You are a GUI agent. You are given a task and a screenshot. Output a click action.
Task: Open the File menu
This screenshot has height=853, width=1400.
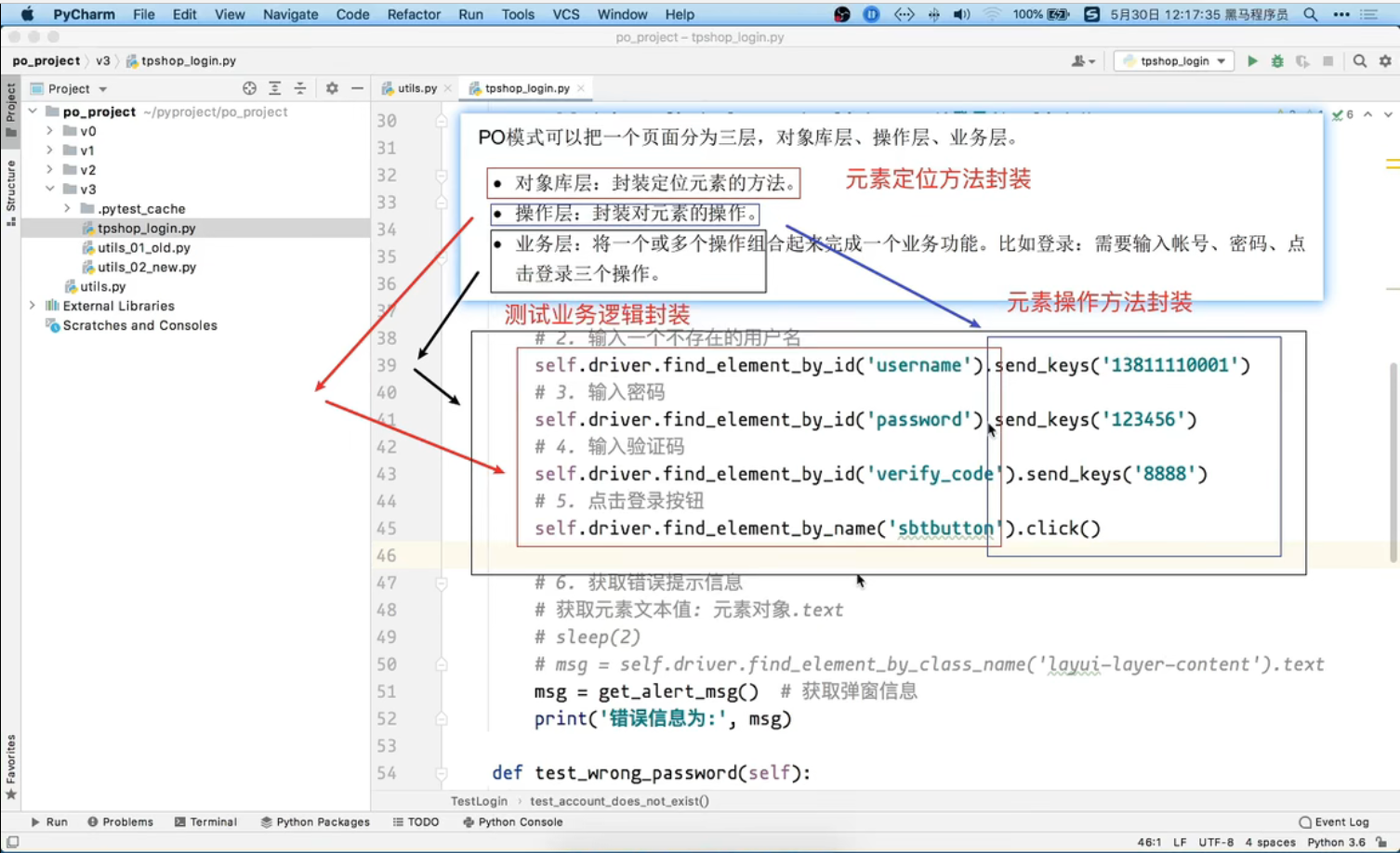coord(144,14)
